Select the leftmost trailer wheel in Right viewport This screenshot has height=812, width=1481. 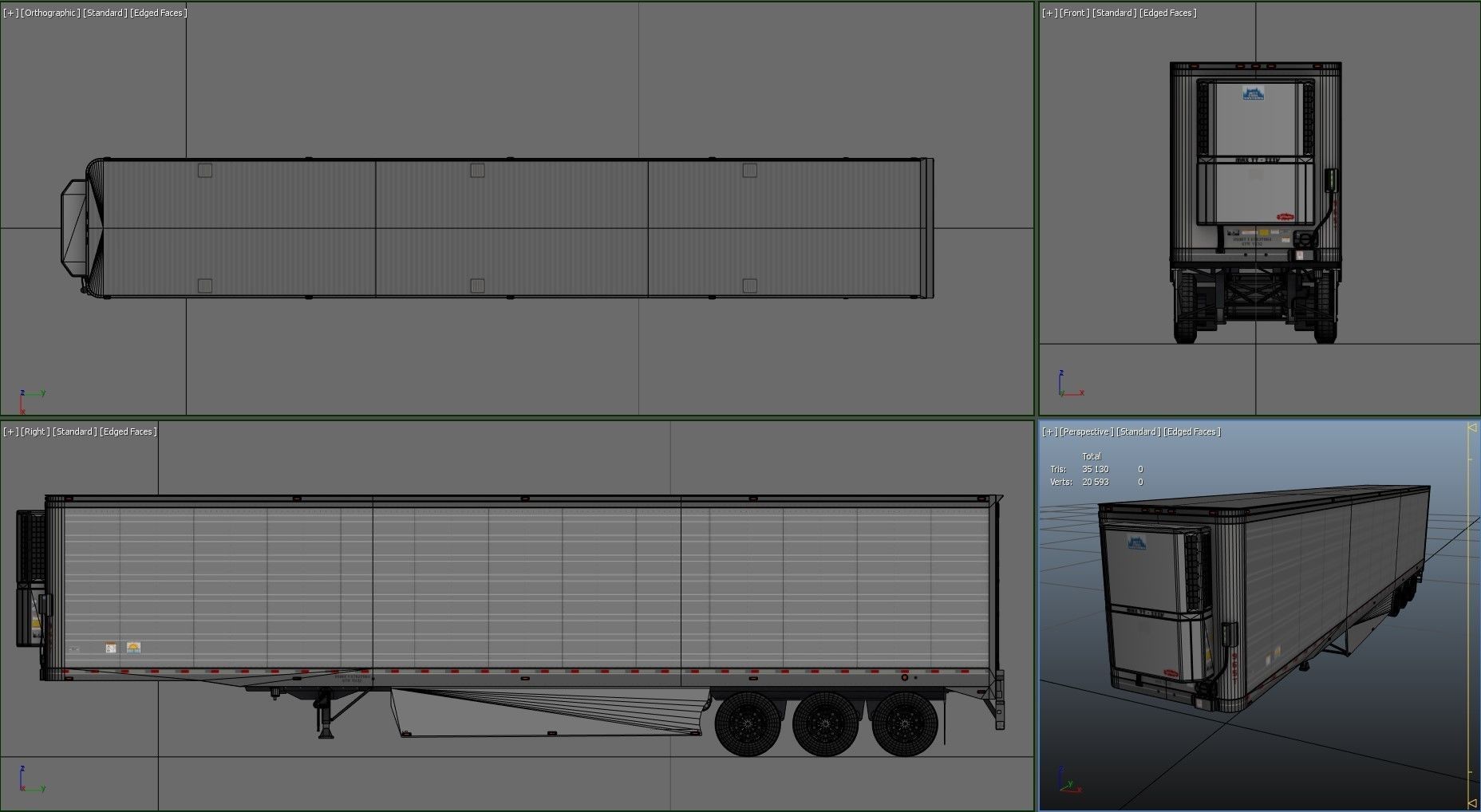tap(748, 723)
